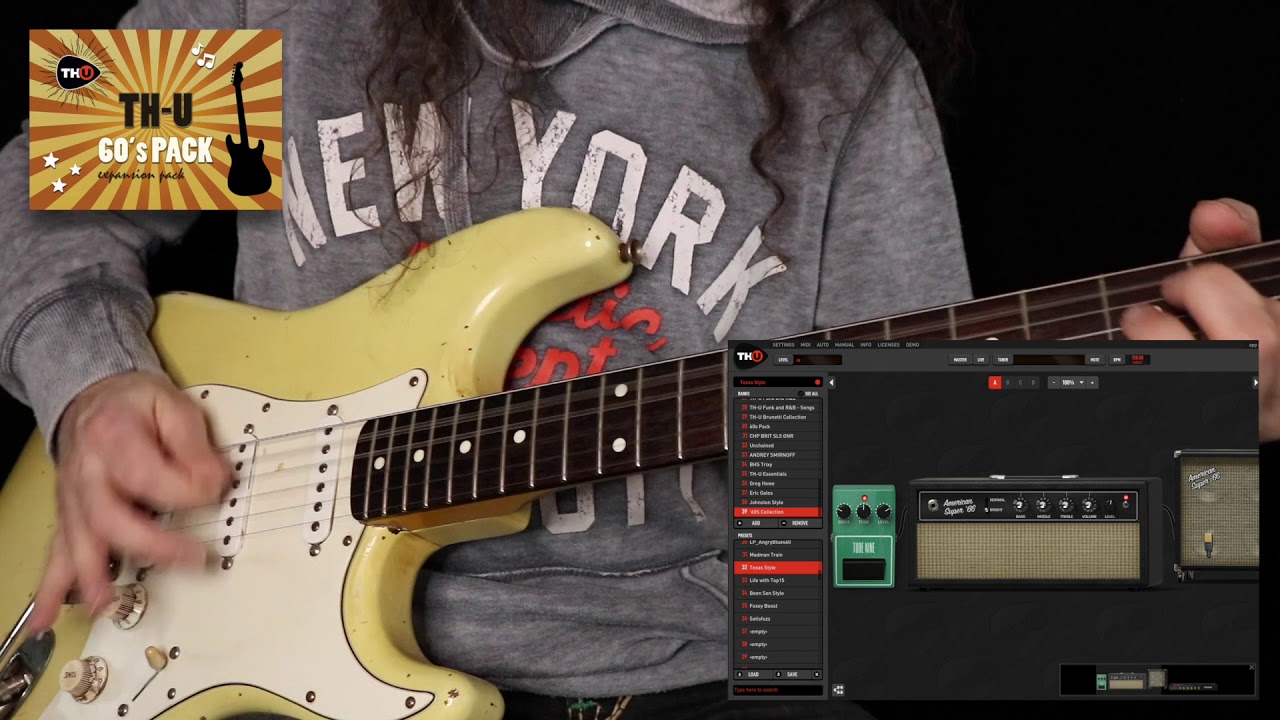Select the 60s Pack bank

[778, 426]
